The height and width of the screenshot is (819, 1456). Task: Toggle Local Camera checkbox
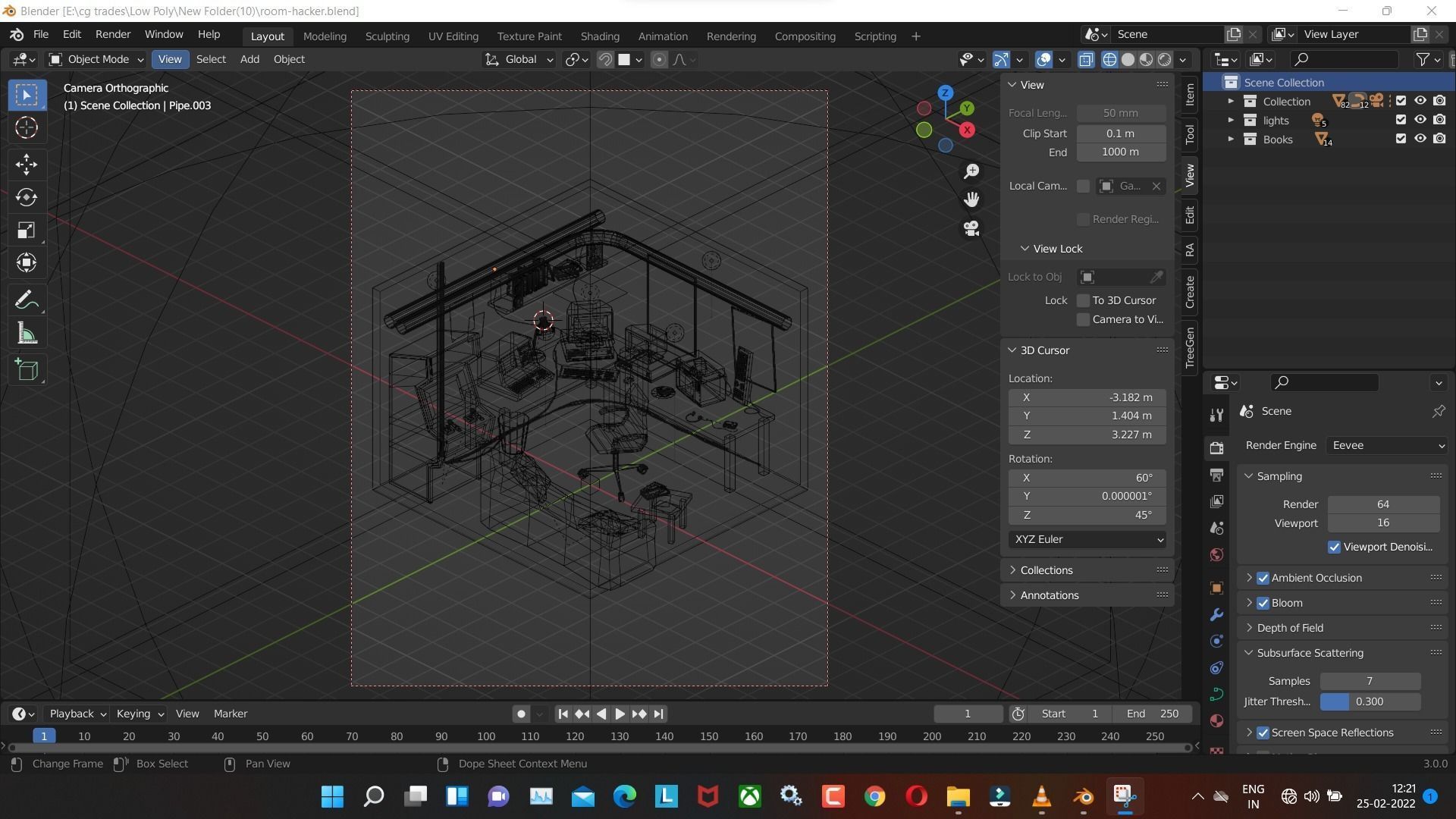click(x=1083, y=186)
